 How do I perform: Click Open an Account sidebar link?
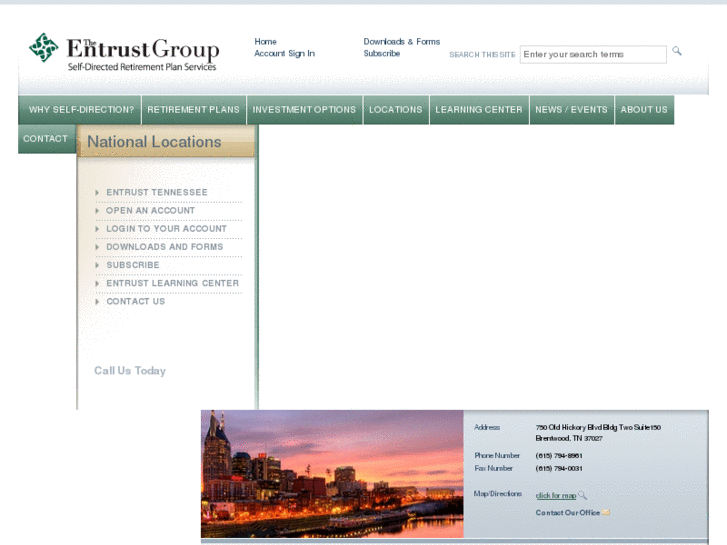(150, 211)
